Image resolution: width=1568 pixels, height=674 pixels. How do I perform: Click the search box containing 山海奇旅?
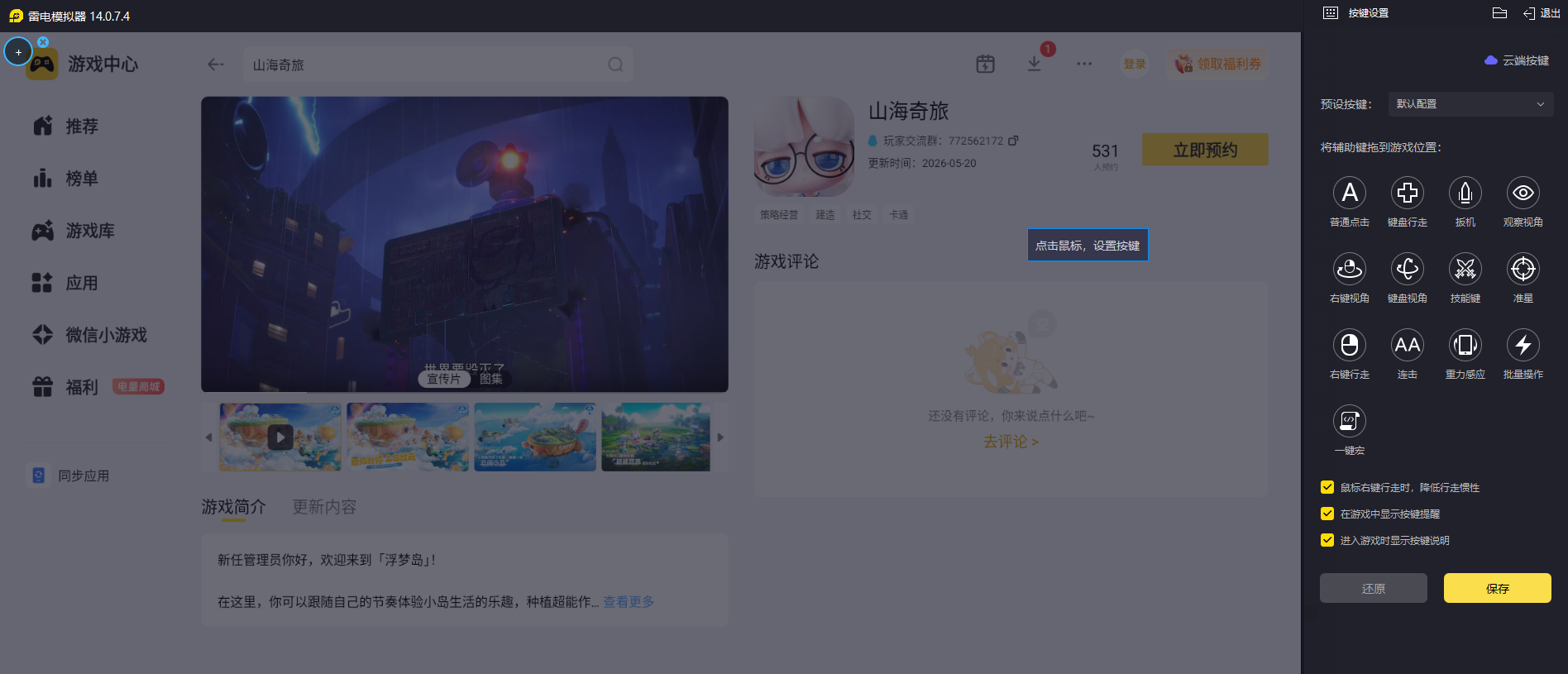[x=438, y=65]
